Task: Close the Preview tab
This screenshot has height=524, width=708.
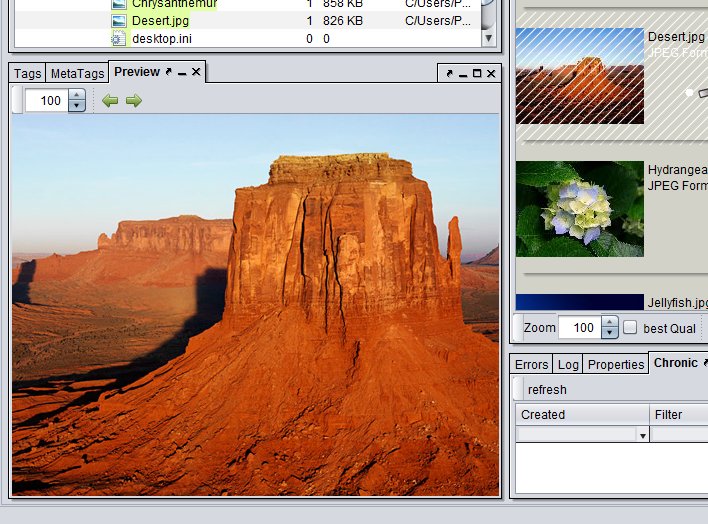Action: (x=196, y=72)
